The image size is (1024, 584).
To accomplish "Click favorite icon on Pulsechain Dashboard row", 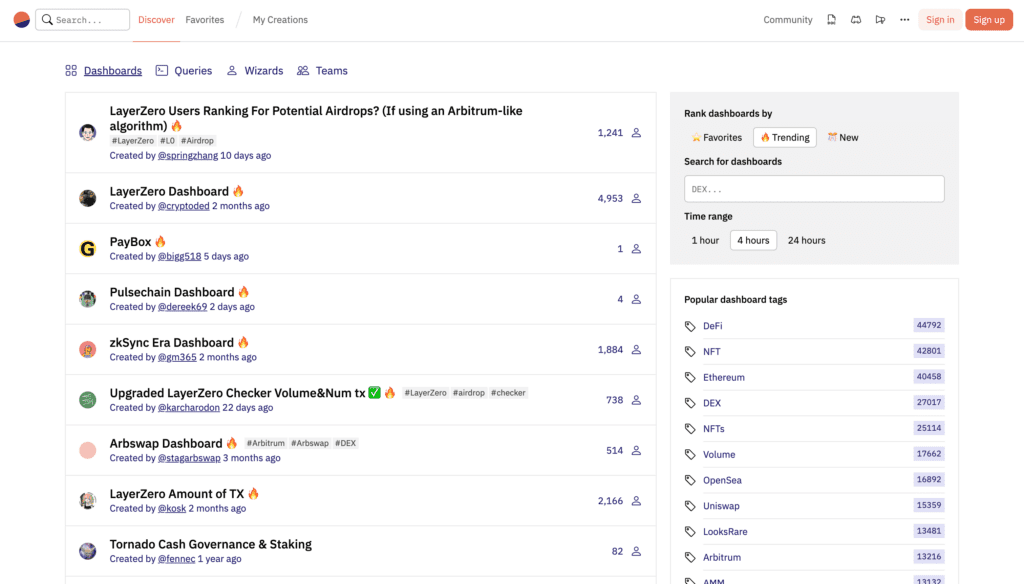I will point(636,299).
